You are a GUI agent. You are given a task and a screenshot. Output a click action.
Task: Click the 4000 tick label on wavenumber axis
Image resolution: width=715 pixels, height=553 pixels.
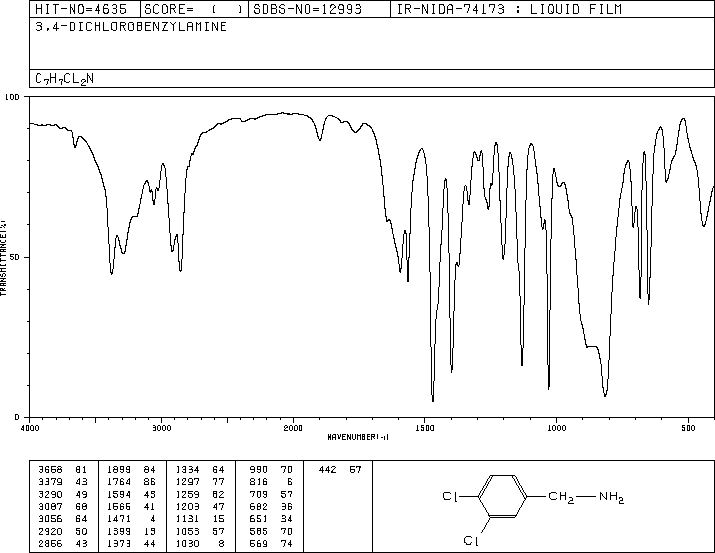pos(30,428)
